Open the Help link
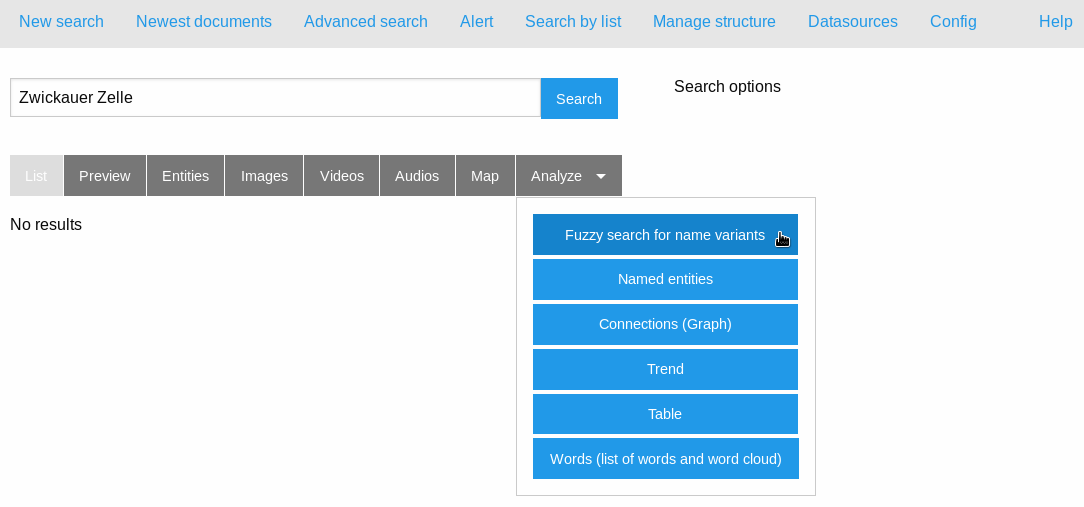1084x507 pixels. click(1056, 21)
